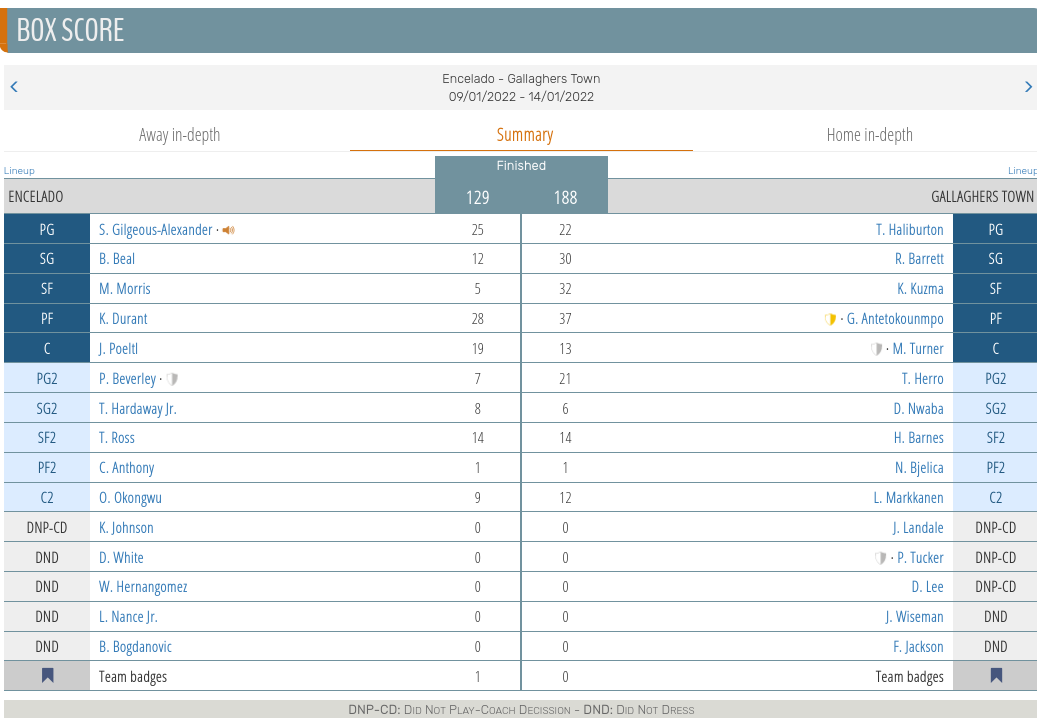View K. Durant's profile
This screenshot has height=727, width=1037.
[123, 319]
